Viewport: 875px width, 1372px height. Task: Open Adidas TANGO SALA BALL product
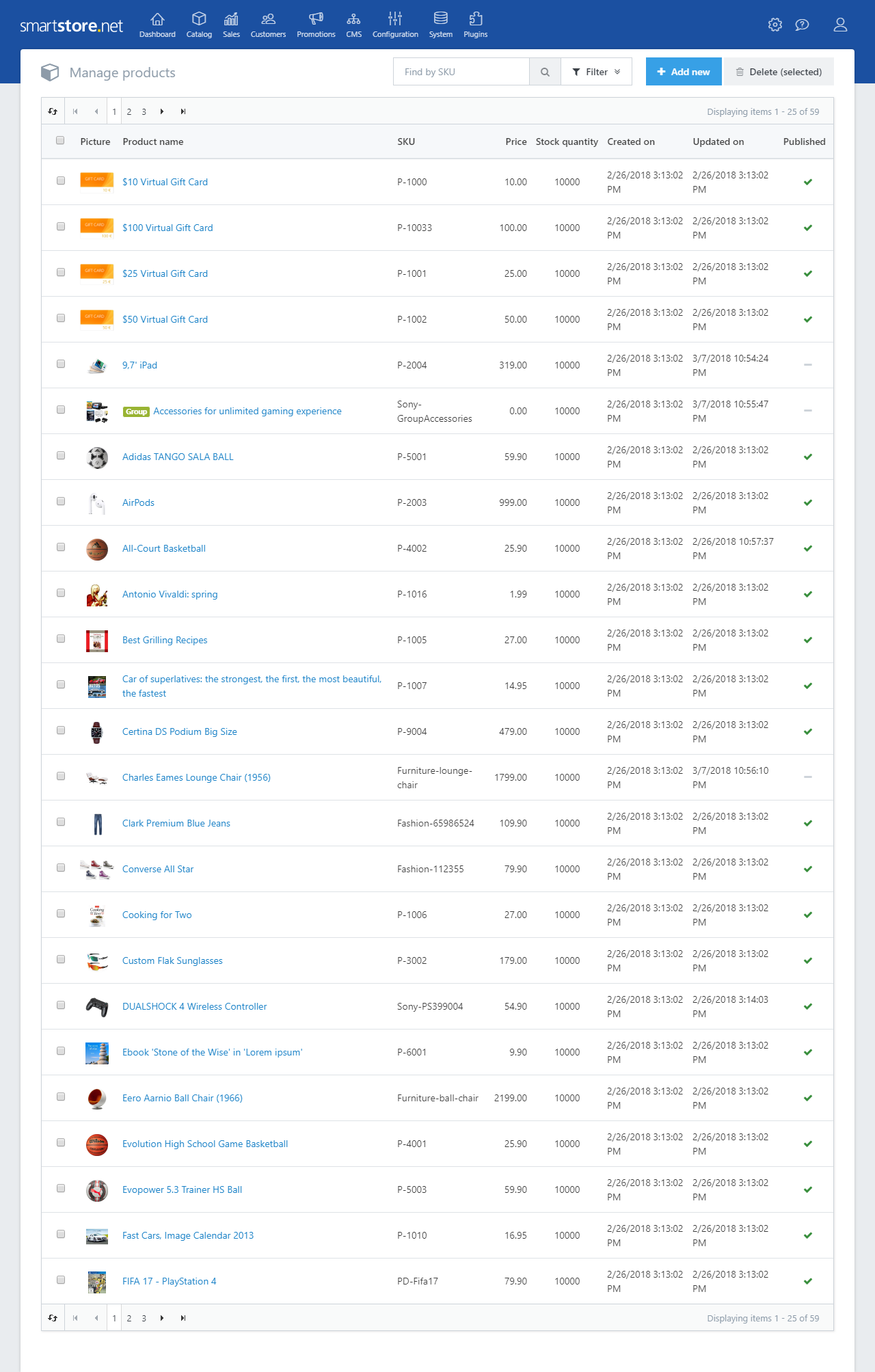[x=178, y=457]
